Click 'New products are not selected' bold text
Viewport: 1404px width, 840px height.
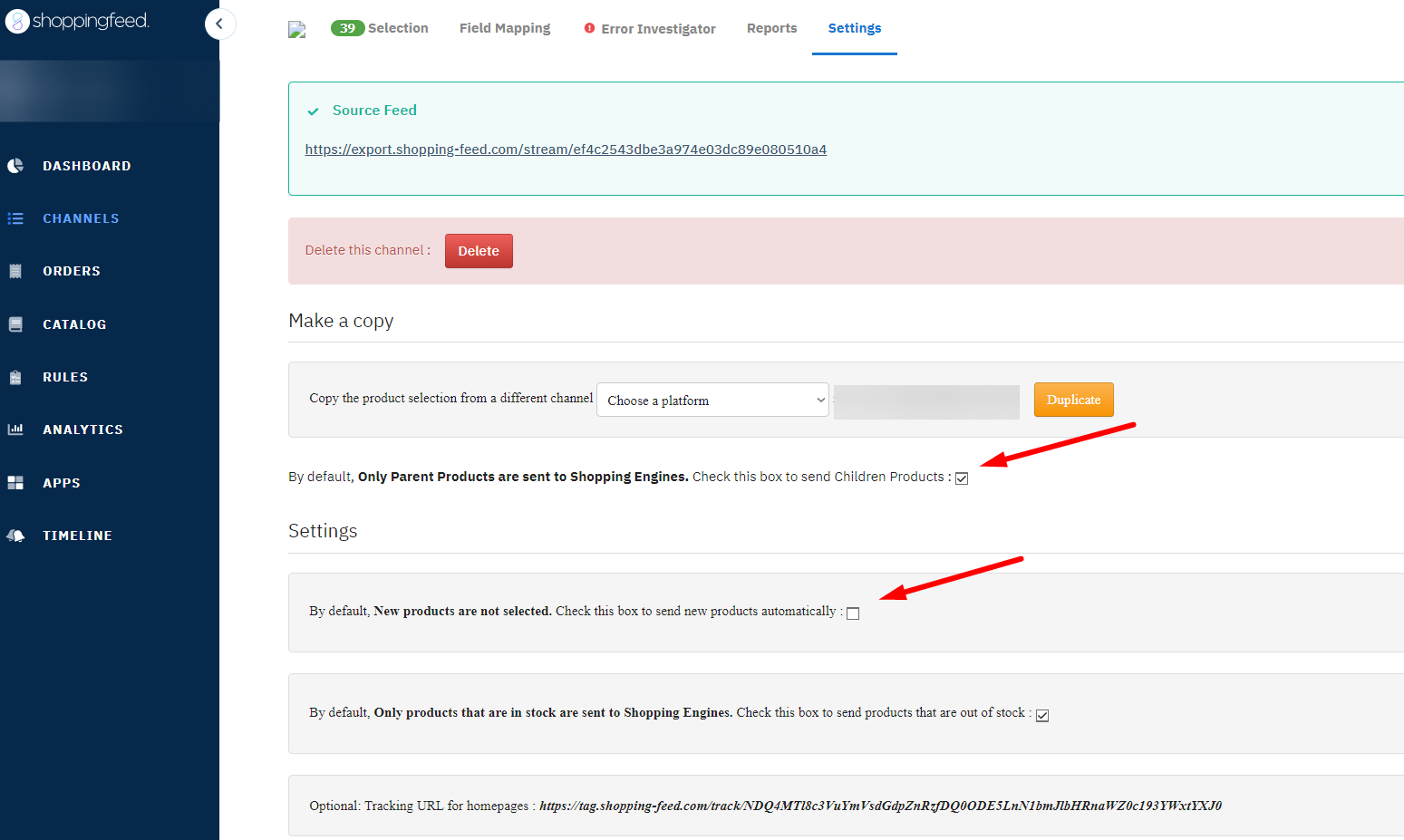coord(462,612)
